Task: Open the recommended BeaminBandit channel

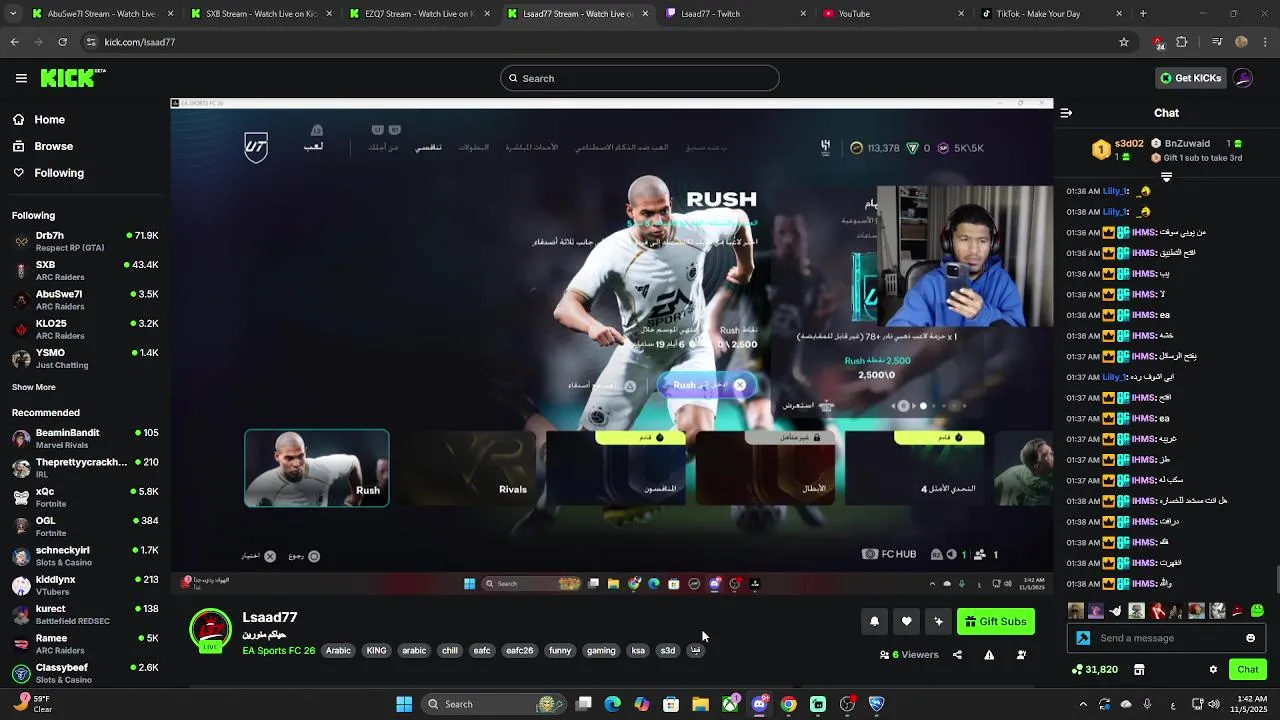Action: (x=85, y=438)
